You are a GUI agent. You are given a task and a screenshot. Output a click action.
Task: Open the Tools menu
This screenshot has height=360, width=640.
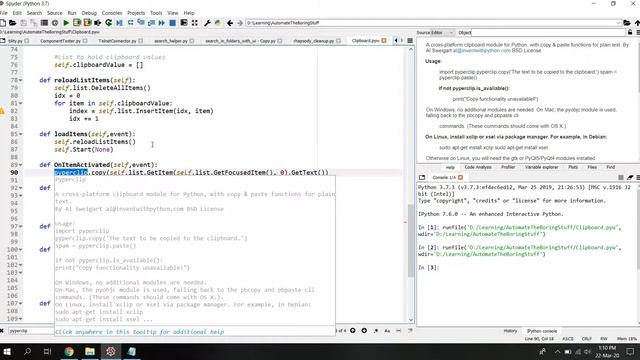(x=156, y=13)
